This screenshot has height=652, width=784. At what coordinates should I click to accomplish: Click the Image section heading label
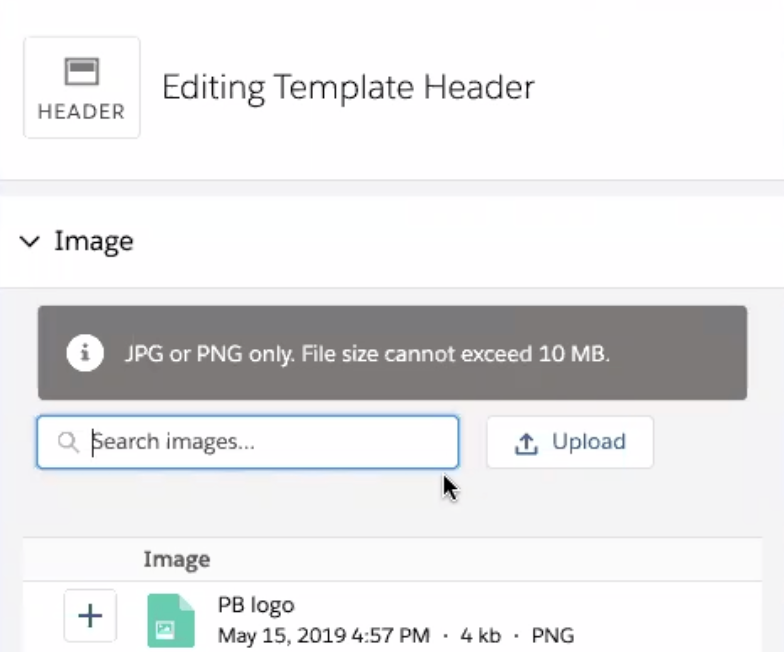94,242
